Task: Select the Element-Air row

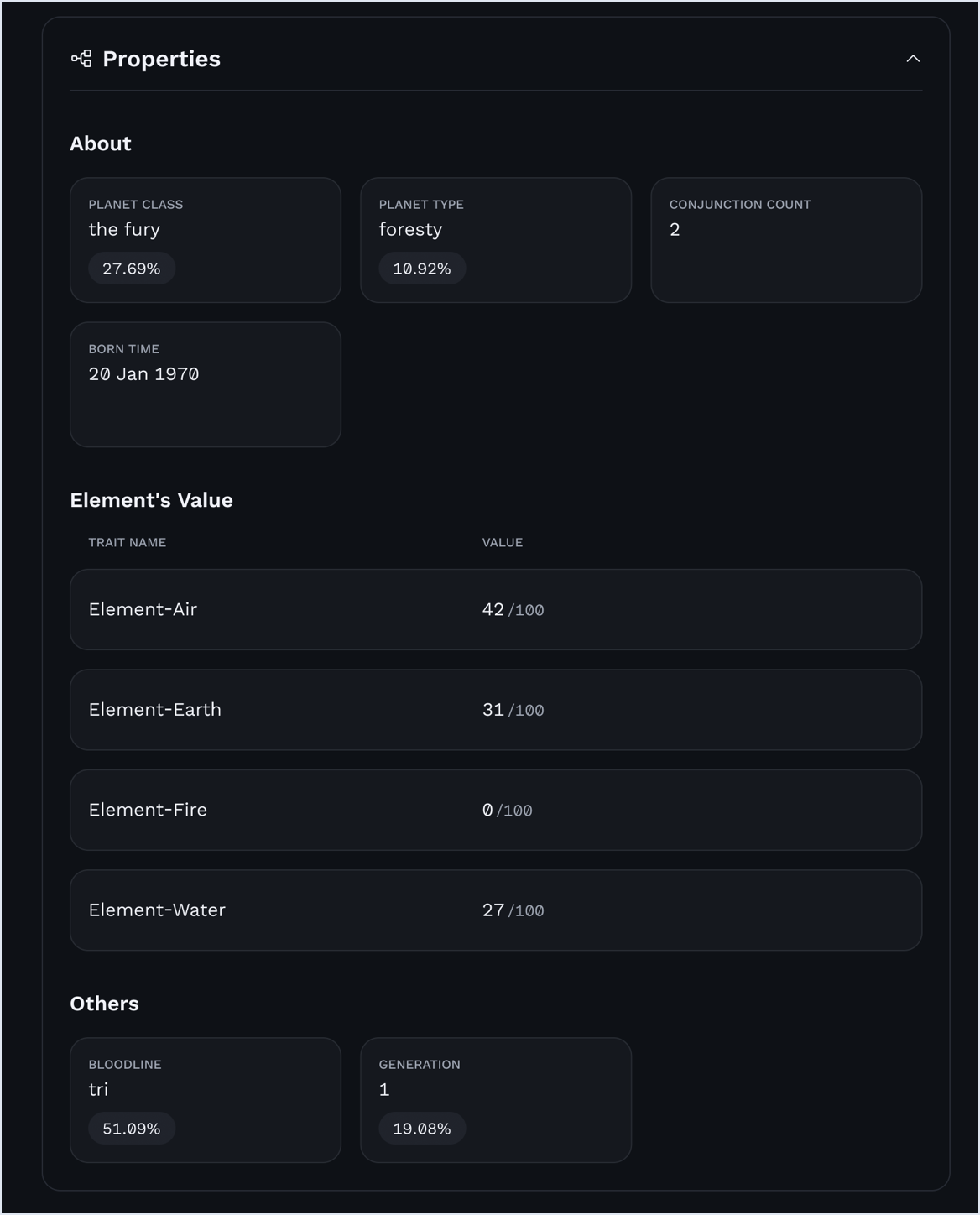Action: coord(496,609)
